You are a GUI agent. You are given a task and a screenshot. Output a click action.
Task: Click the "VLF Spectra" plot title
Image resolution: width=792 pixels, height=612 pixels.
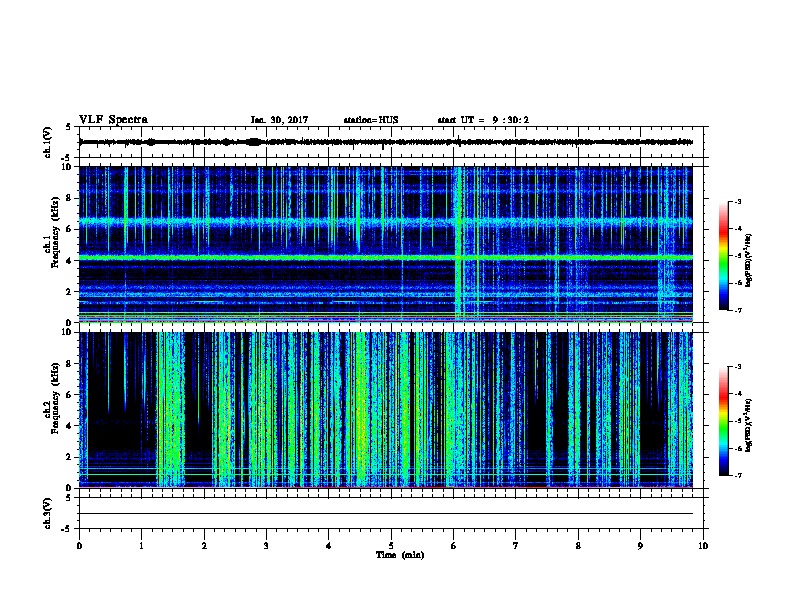click(x=113, y=120)
